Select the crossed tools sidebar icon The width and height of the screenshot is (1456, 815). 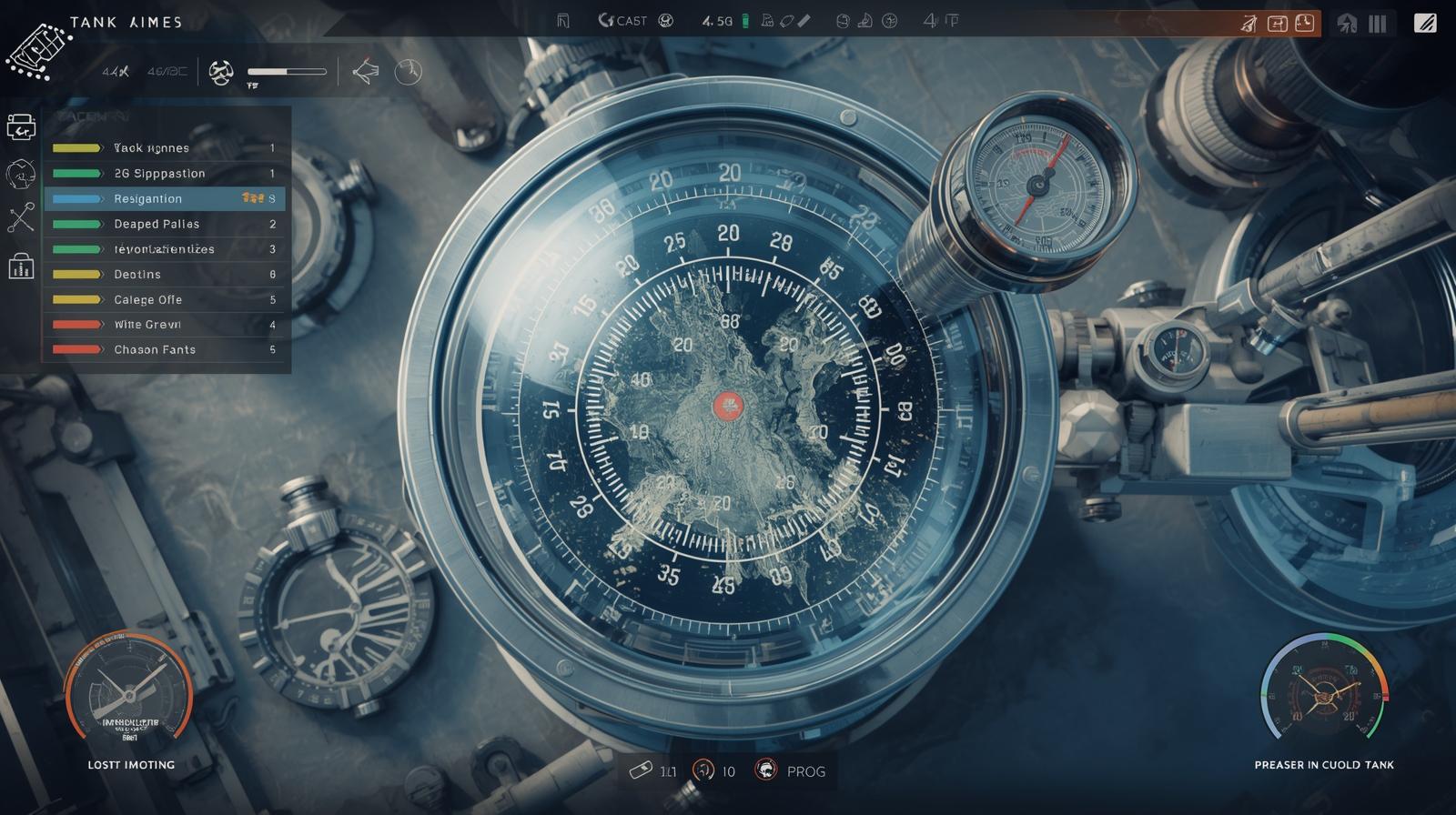[x=21, y=218]
